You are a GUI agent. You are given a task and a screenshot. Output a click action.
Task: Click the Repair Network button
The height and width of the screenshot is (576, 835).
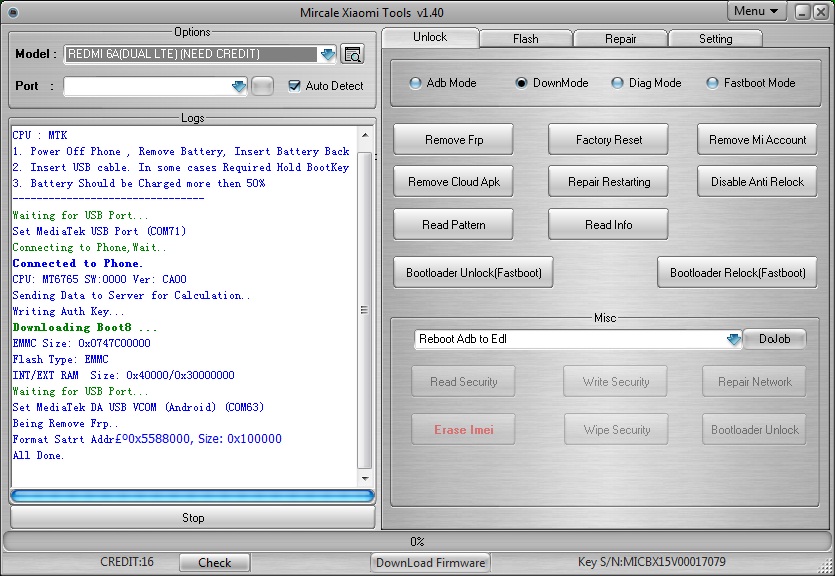755,382
